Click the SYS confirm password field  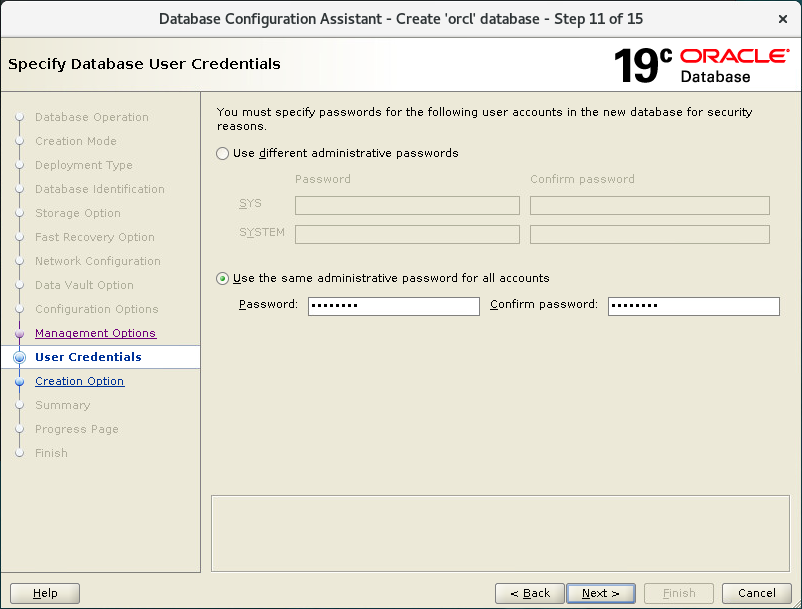coord(650,206)
